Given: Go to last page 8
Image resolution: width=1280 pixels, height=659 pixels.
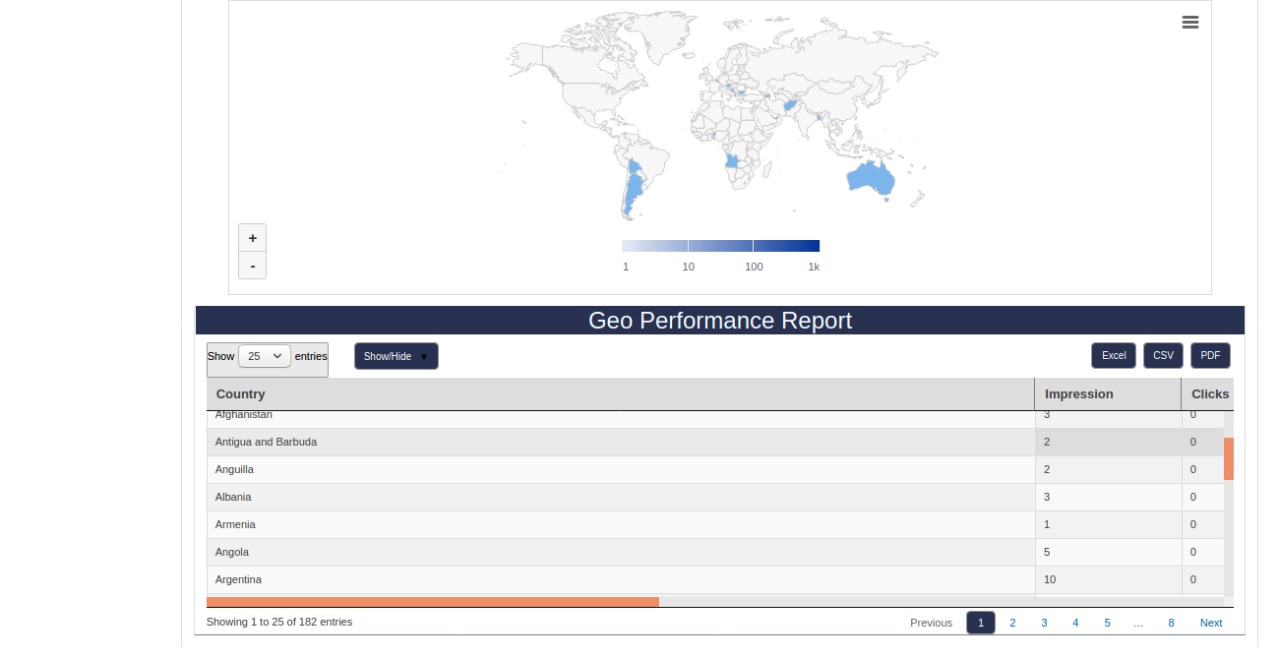Looking at the screenshot, I should click(x=1171, y=623).
